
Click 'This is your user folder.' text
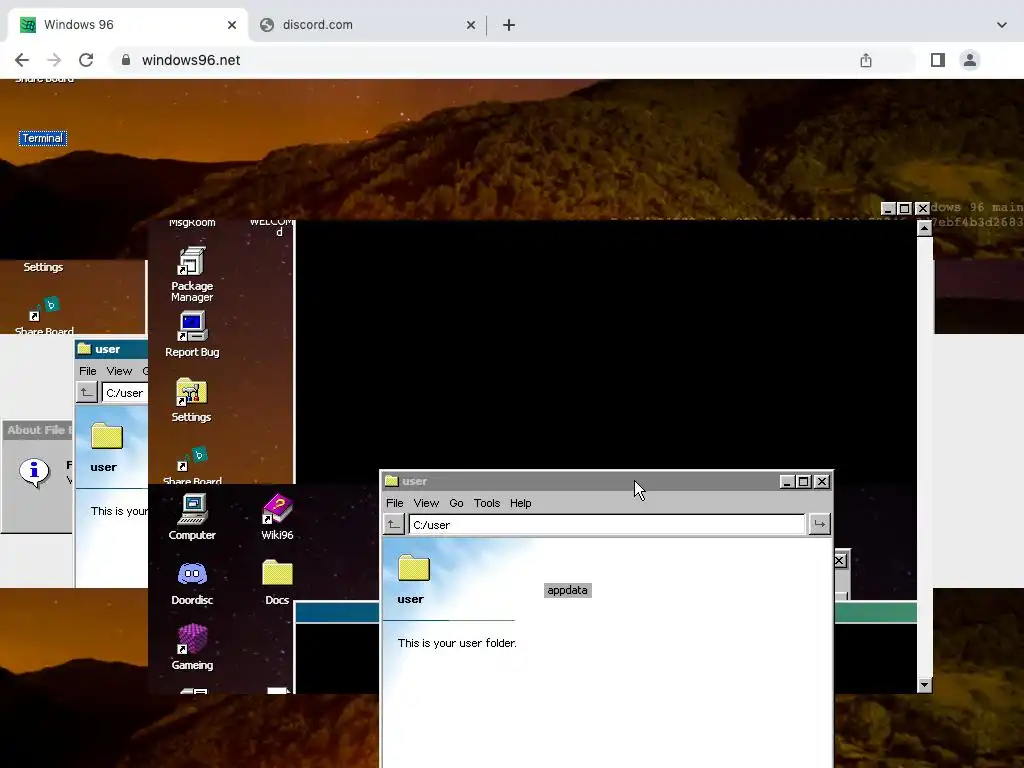pyautogui.click(x=457, y=643)
